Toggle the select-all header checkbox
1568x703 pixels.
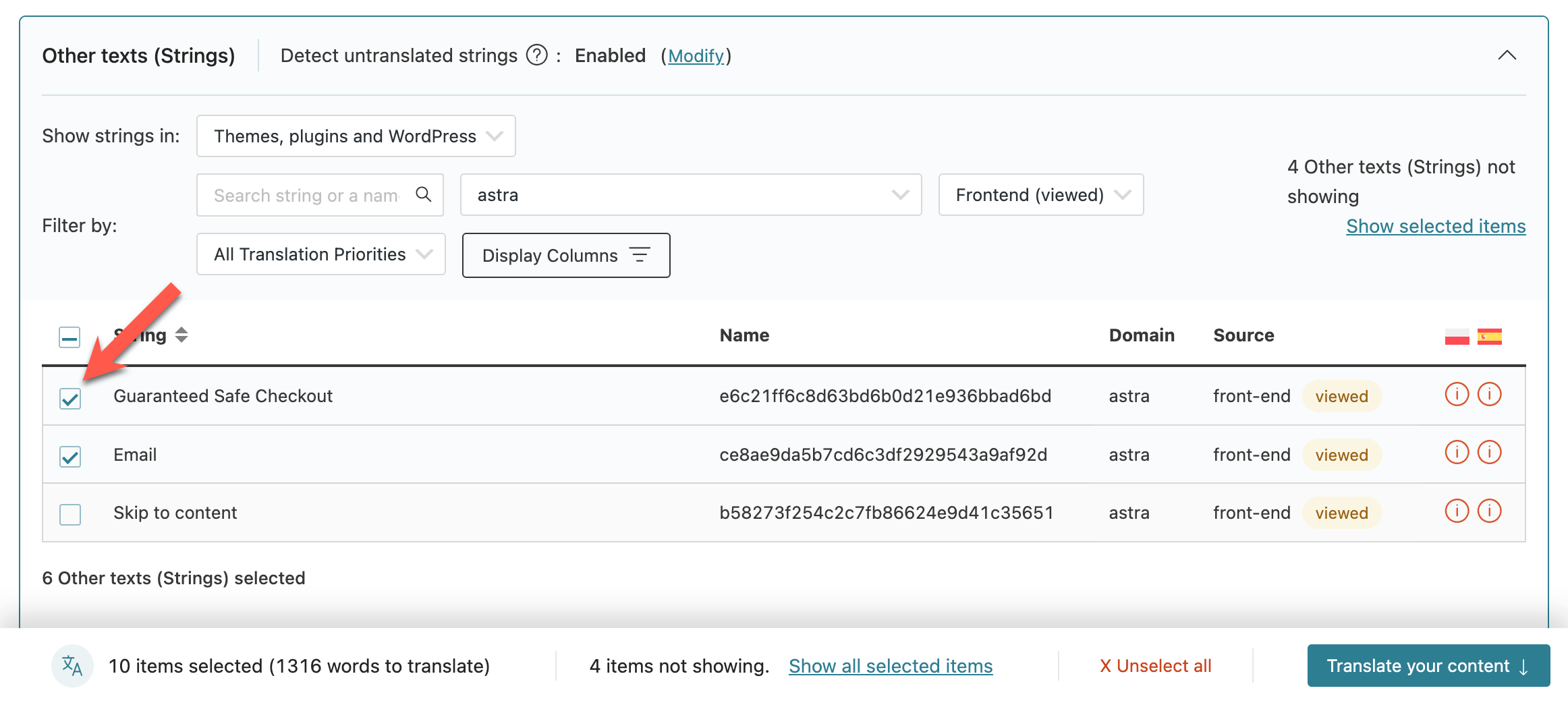coord(69,337)
